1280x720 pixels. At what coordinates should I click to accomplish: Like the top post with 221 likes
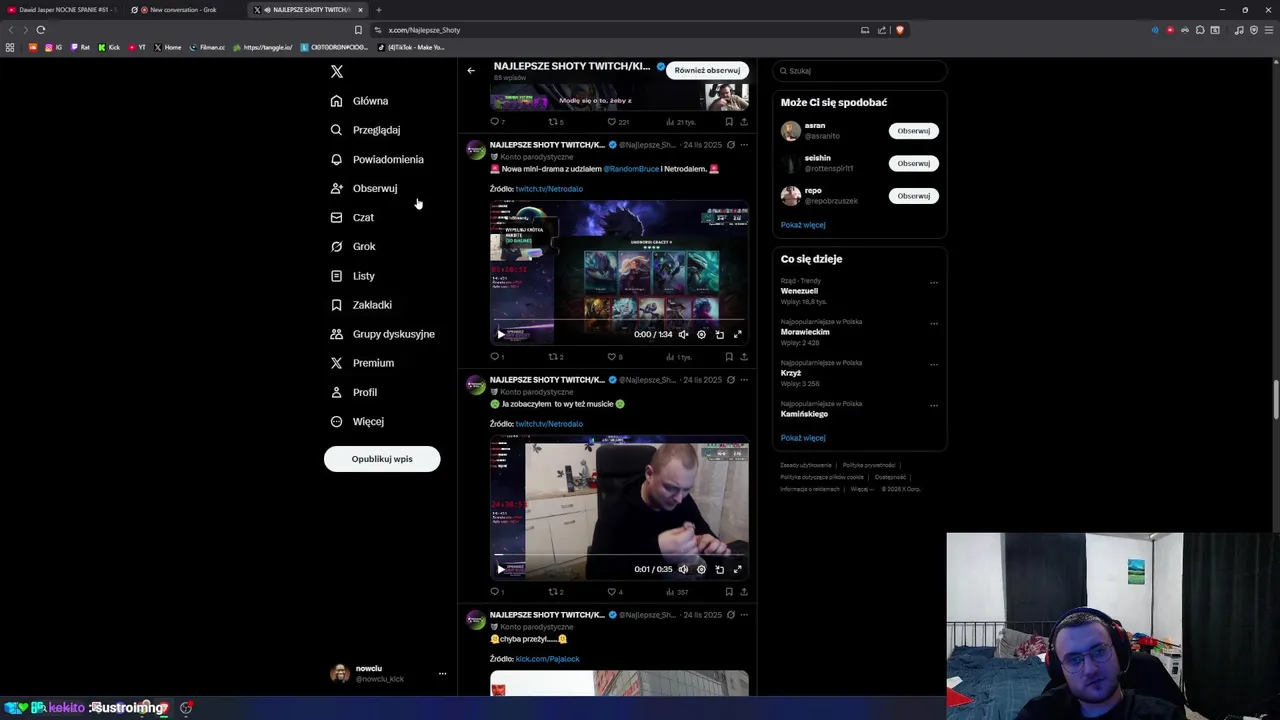tap(612, 122)
